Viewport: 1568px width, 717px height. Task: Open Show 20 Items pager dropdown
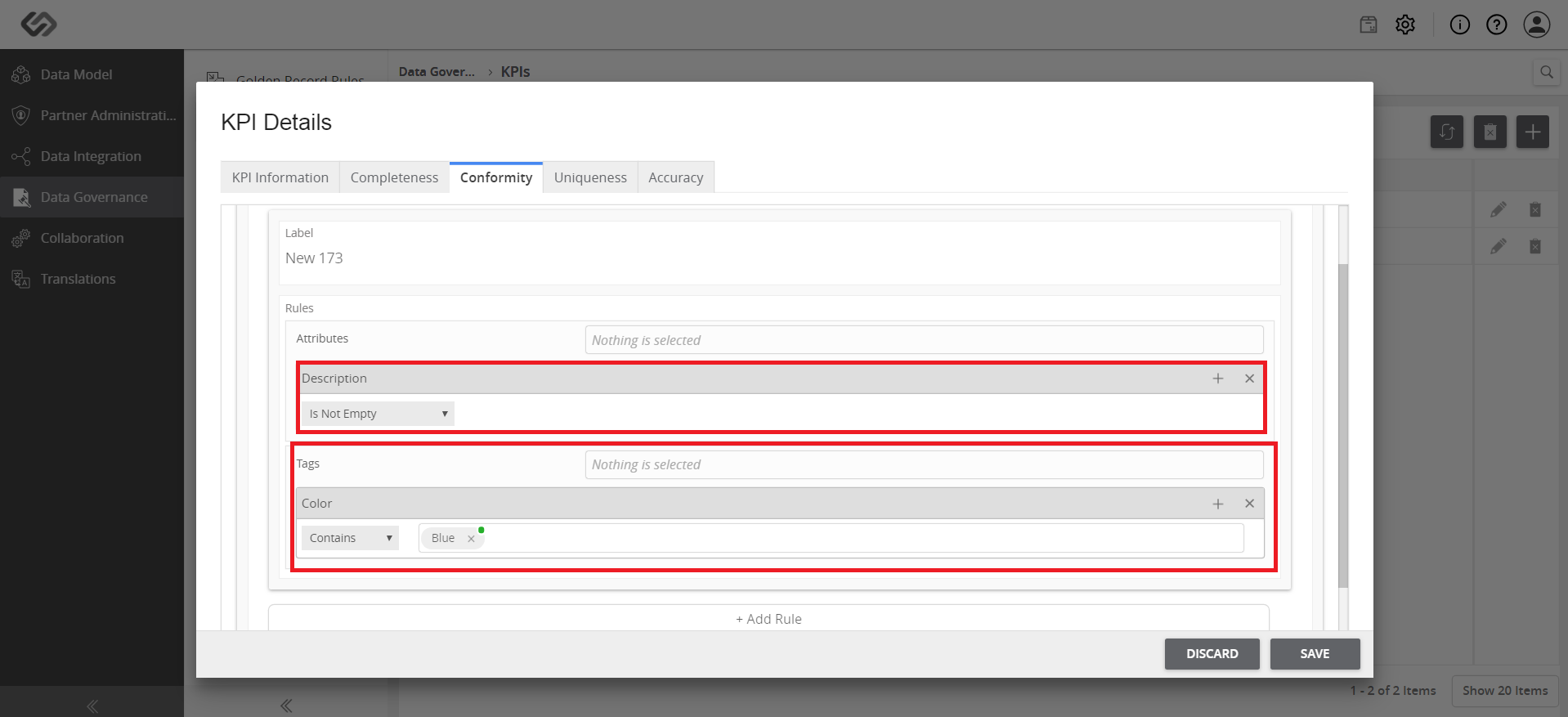pos(1505,691)
